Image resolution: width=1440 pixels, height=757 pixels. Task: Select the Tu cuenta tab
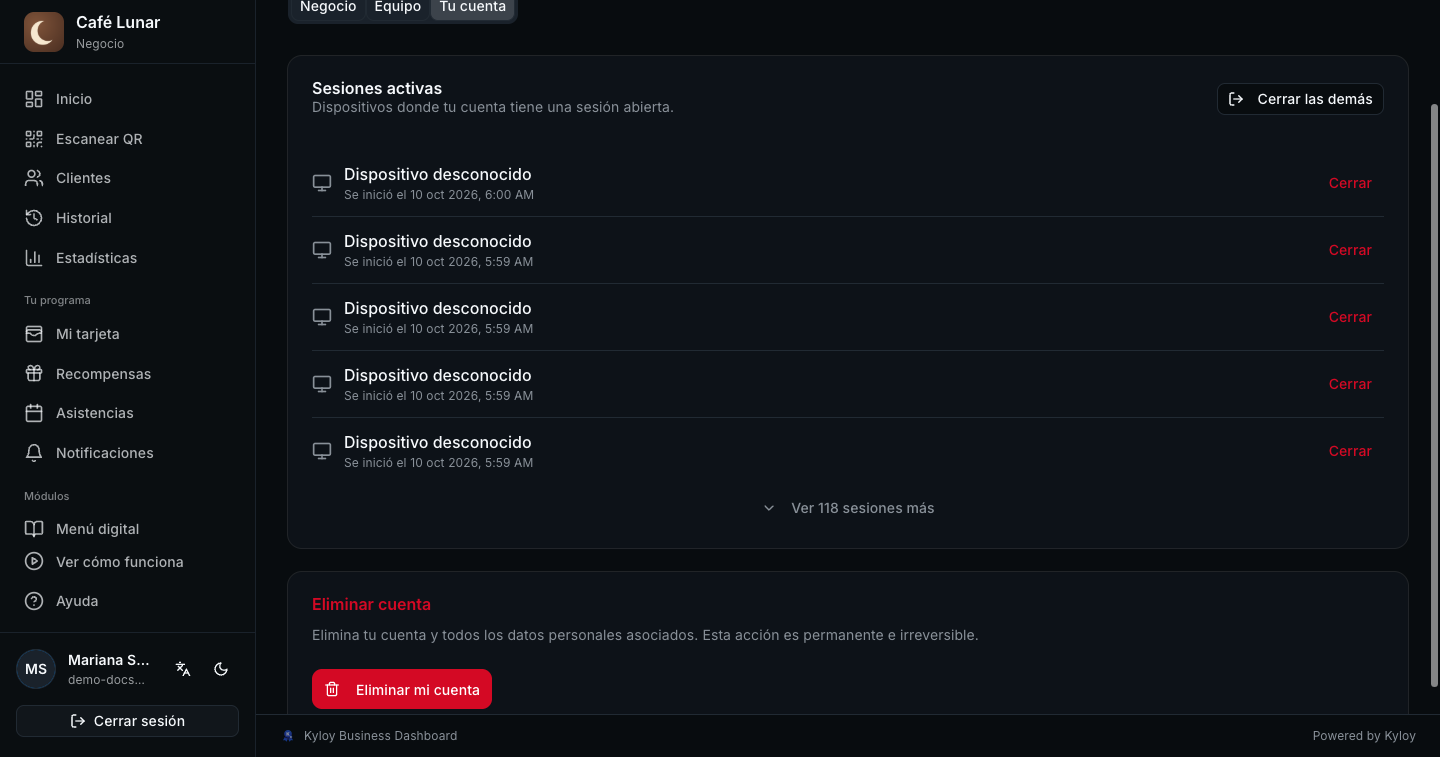473,7
